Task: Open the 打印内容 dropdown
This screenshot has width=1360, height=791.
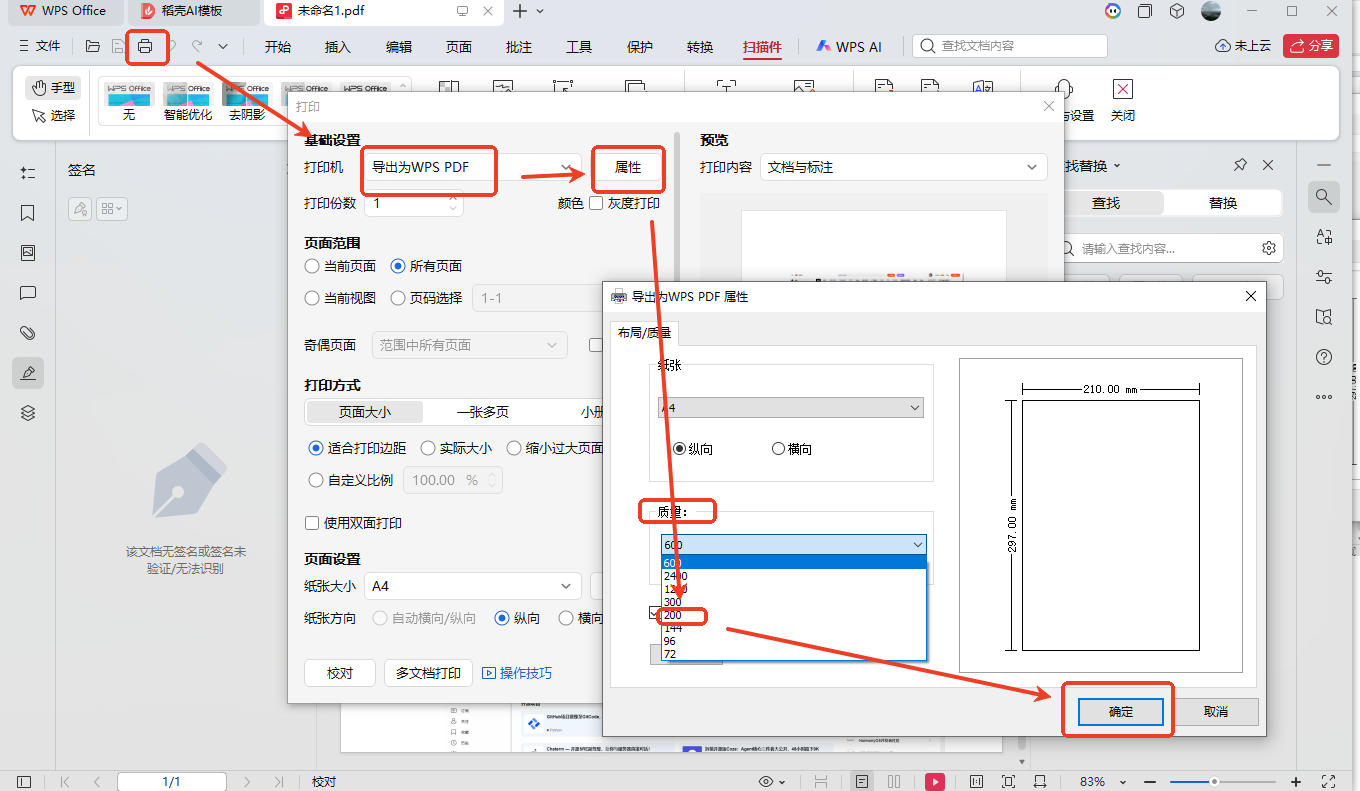Action: point(903,167)
